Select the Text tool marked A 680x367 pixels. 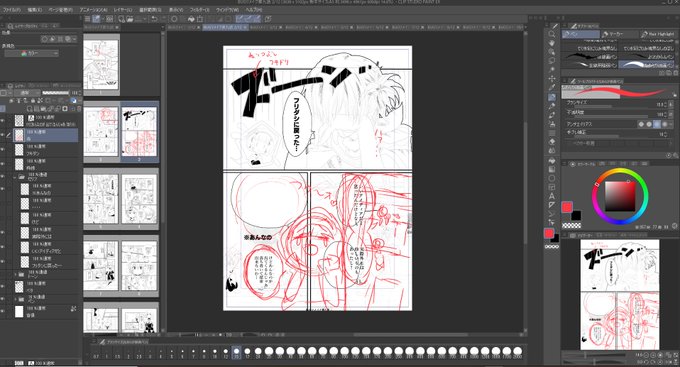tap(552, 196)
